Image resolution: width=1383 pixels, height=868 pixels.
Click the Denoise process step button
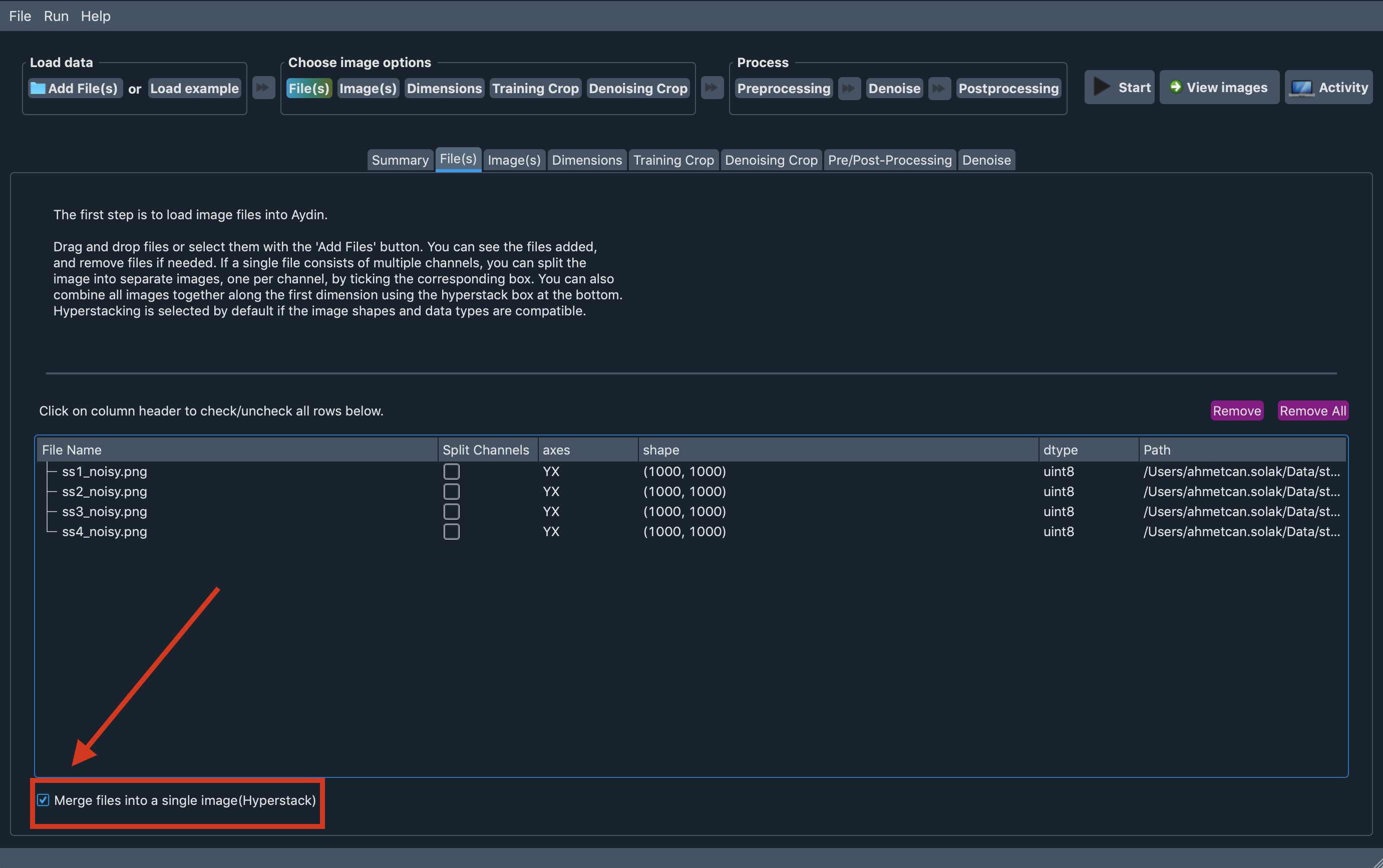(x=894, y=89)
